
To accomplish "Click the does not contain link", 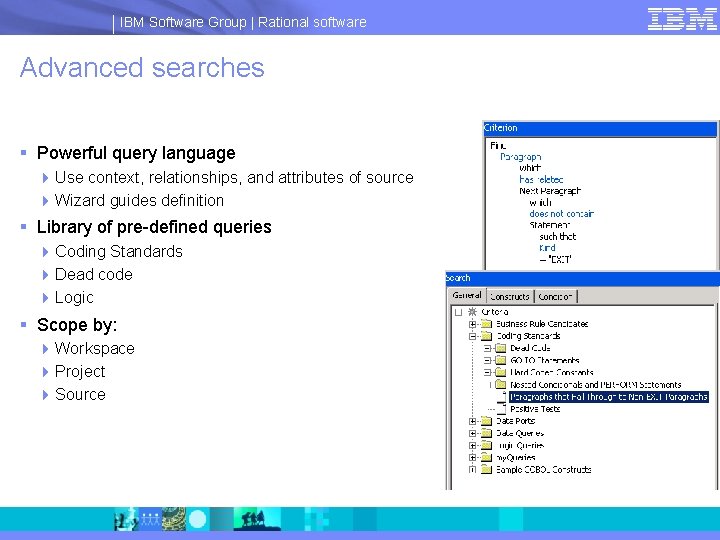I will (x=561, y=214).
